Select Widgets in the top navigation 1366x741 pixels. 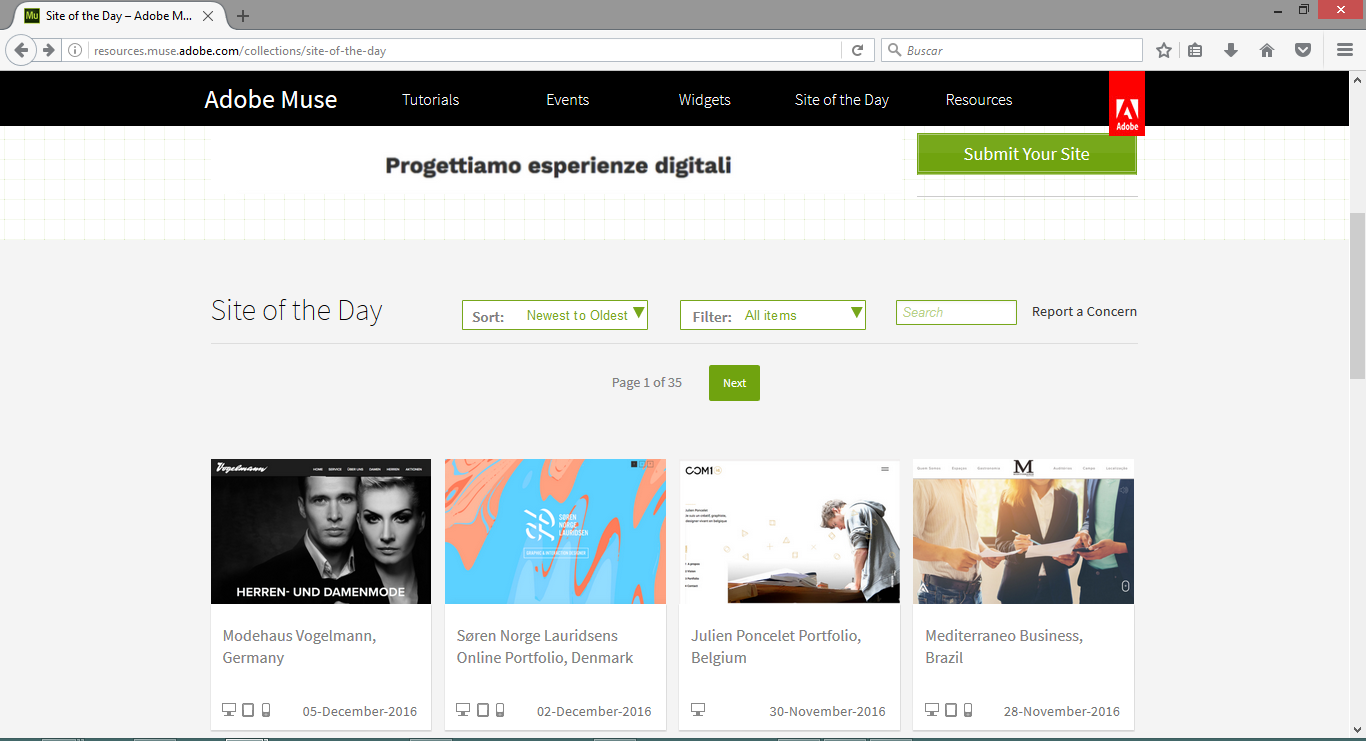[704, 100]
